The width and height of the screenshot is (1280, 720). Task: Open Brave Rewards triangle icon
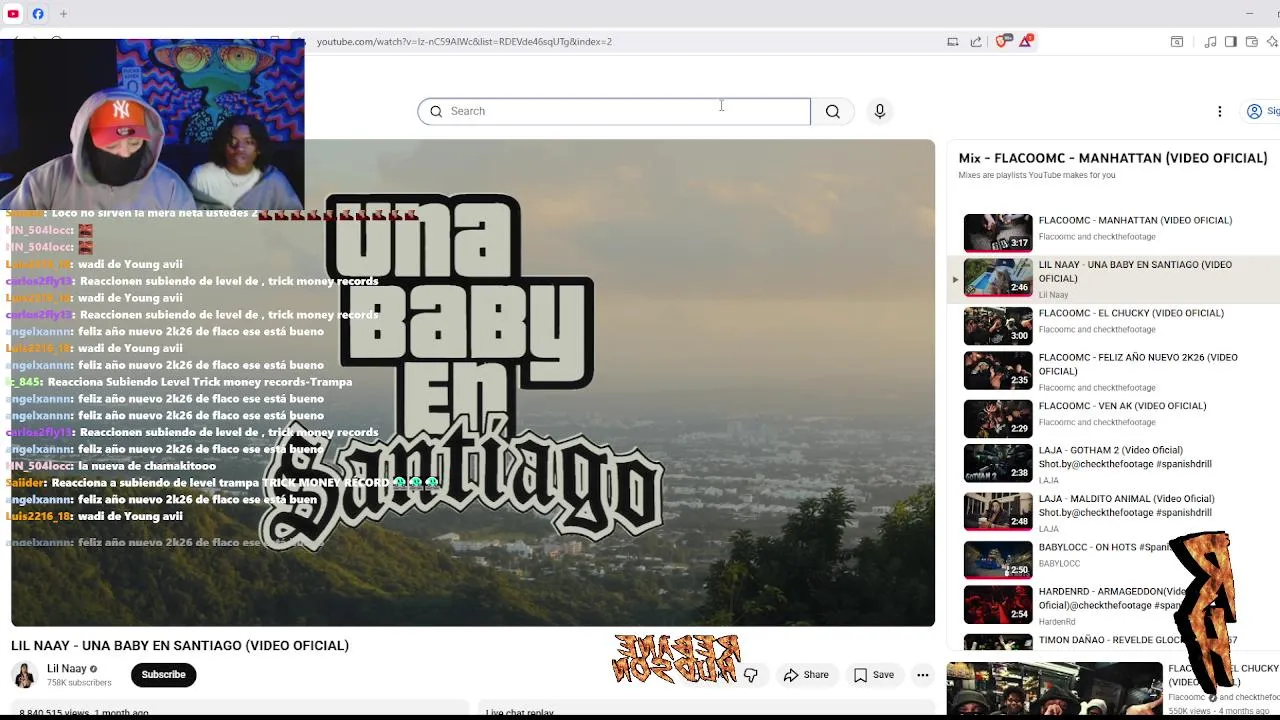click(1026, 41)
